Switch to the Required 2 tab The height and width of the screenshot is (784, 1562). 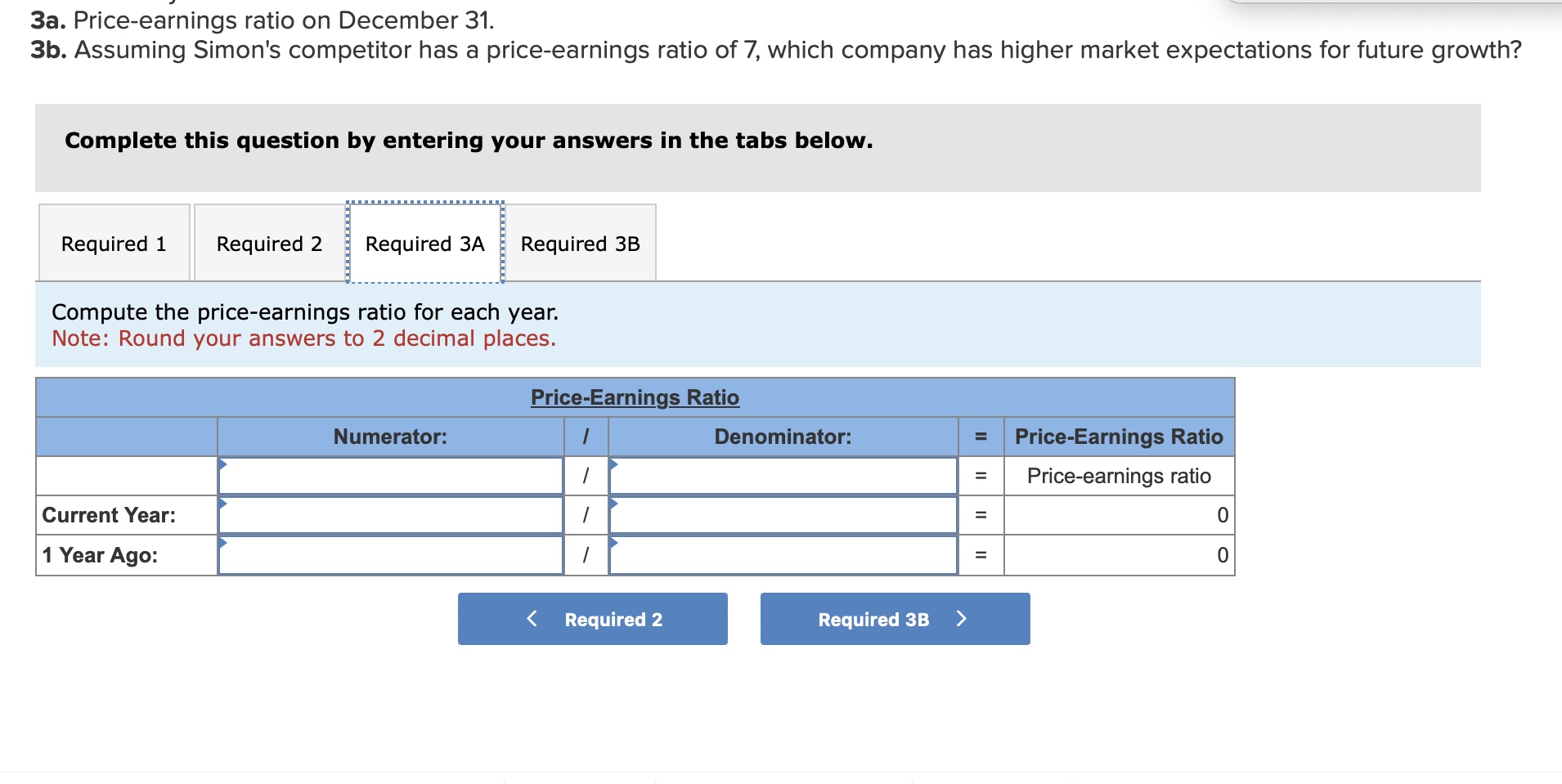(270, 243)
